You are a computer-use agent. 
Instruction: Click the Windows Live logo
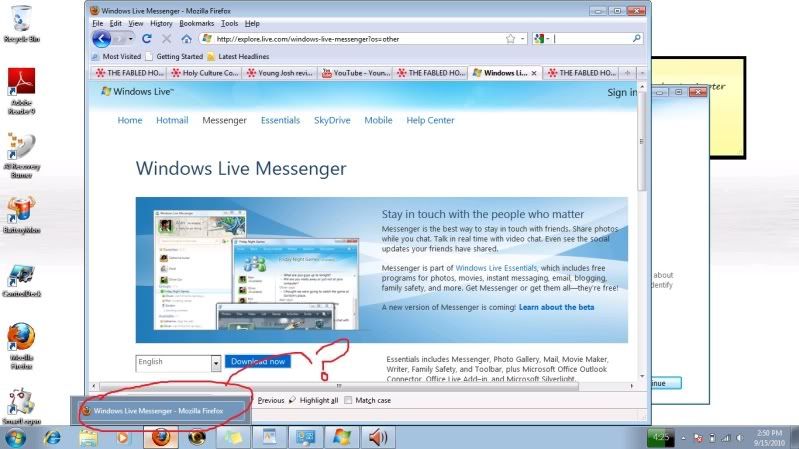(x=137, y=91)
